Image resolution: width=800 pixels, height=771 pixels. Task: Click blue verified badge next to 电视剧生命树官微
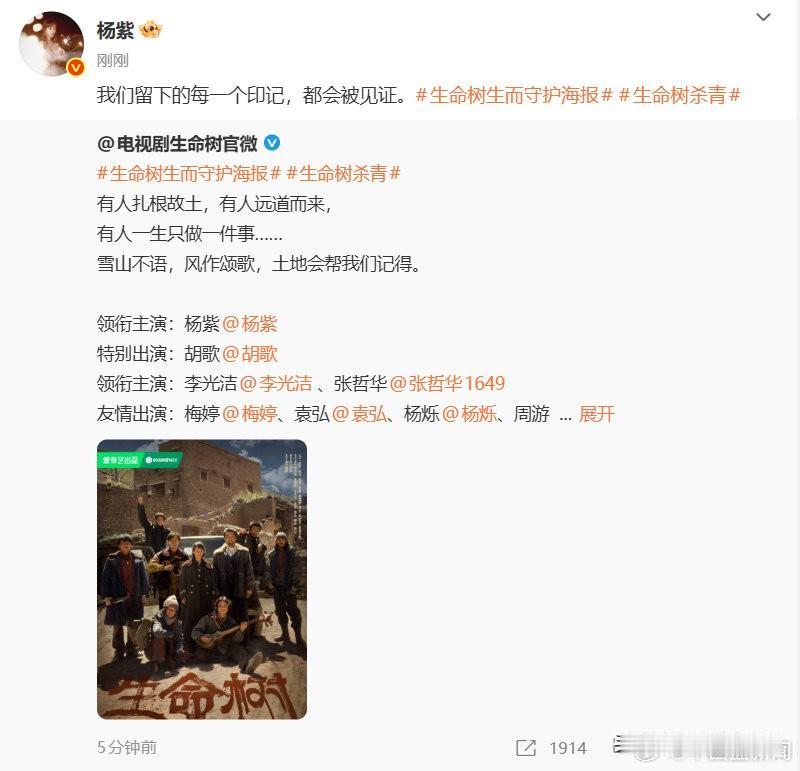tap(272, 143)
